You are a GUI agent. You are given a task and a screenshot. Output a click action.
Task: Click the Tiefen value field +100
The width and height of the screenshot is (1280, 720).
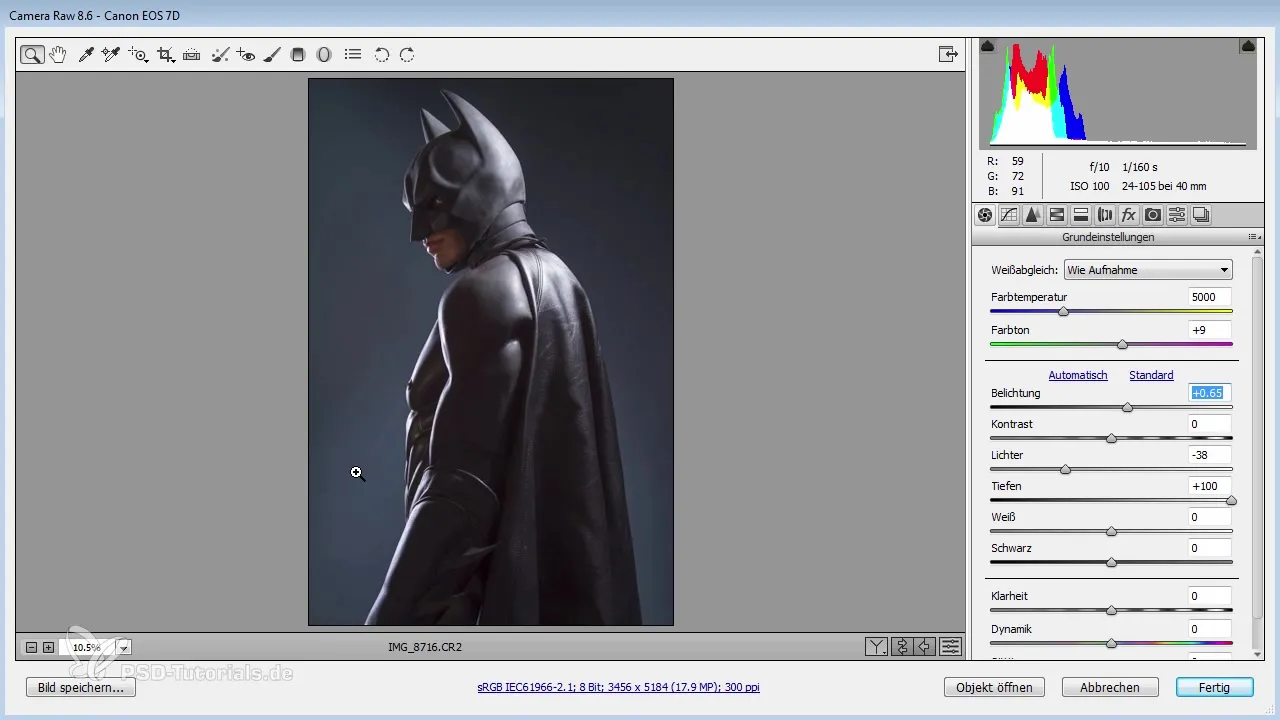[1209, 486]
